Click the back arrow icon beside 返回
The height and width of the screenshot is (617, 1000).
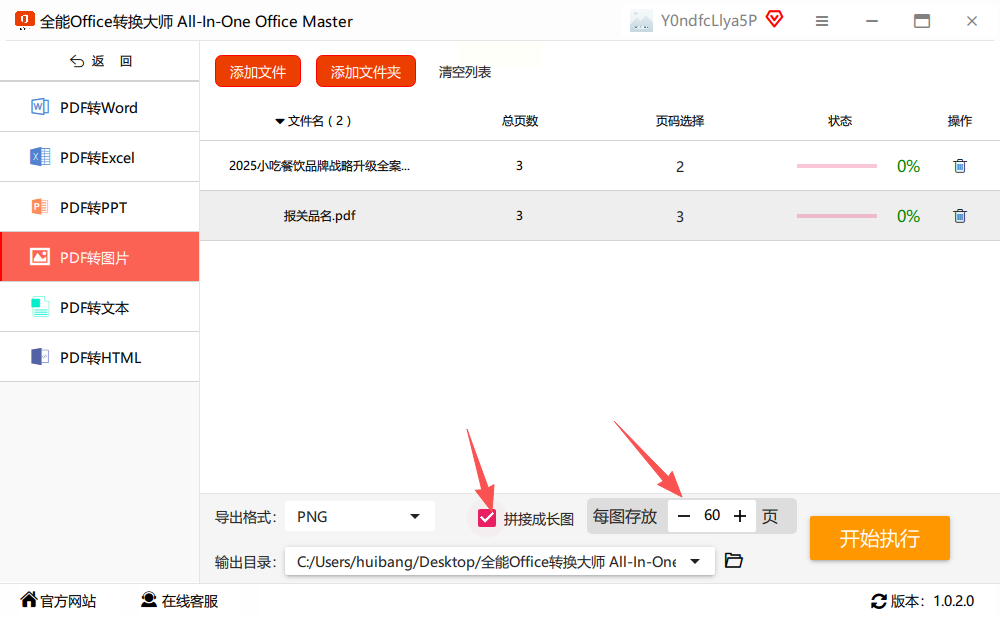click(x=77, y=61)
